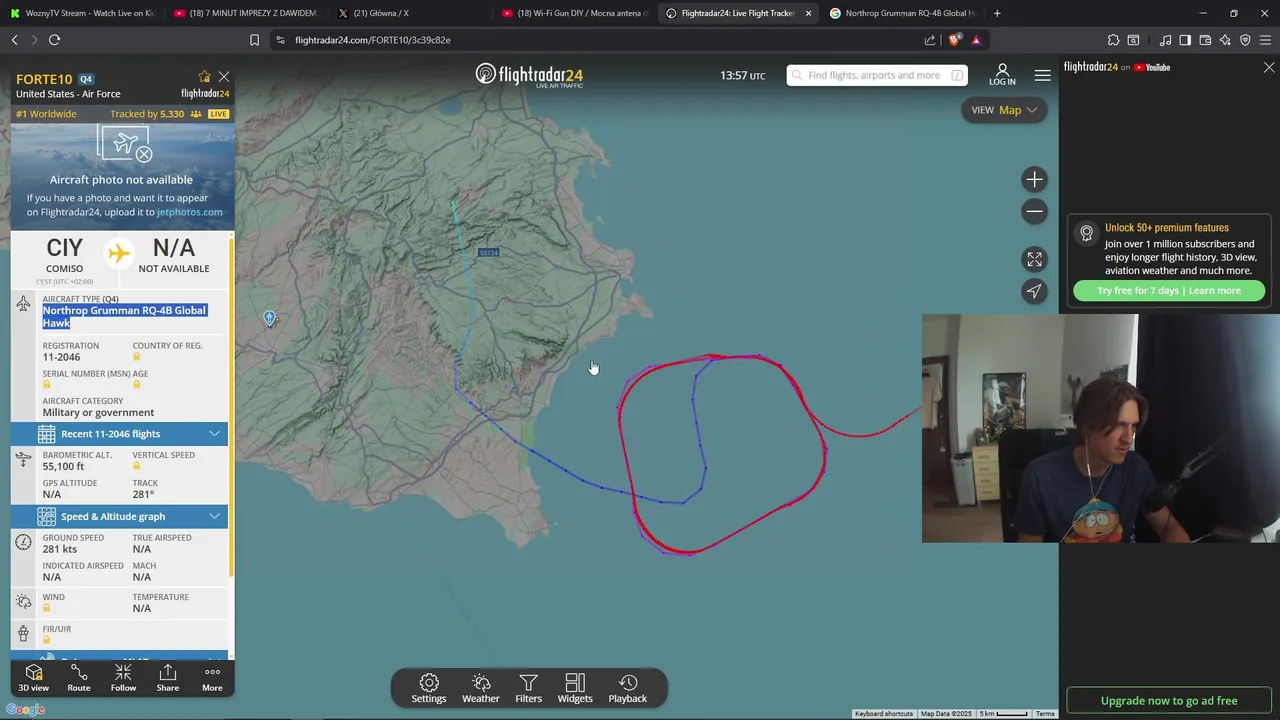The width and height of the screenshot is (1280, 720).
Task: Open the jetphotos.com link
Action: 189,212
